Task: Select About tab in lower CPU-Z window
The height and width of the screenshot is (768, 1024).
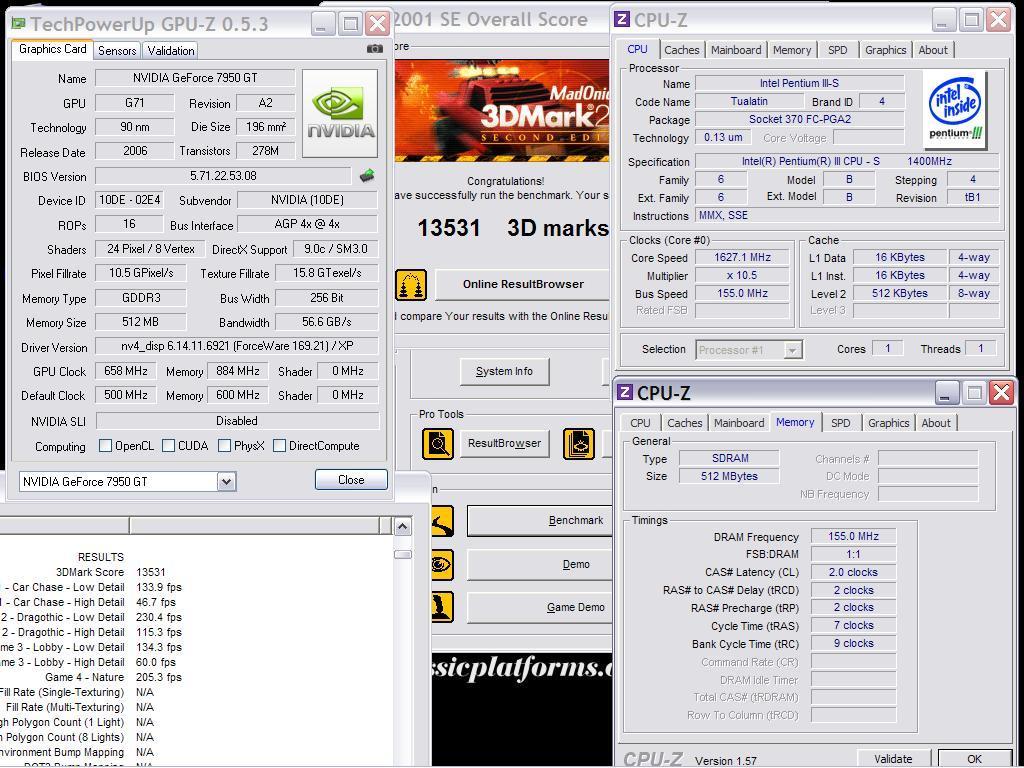Action: point(936,423)
